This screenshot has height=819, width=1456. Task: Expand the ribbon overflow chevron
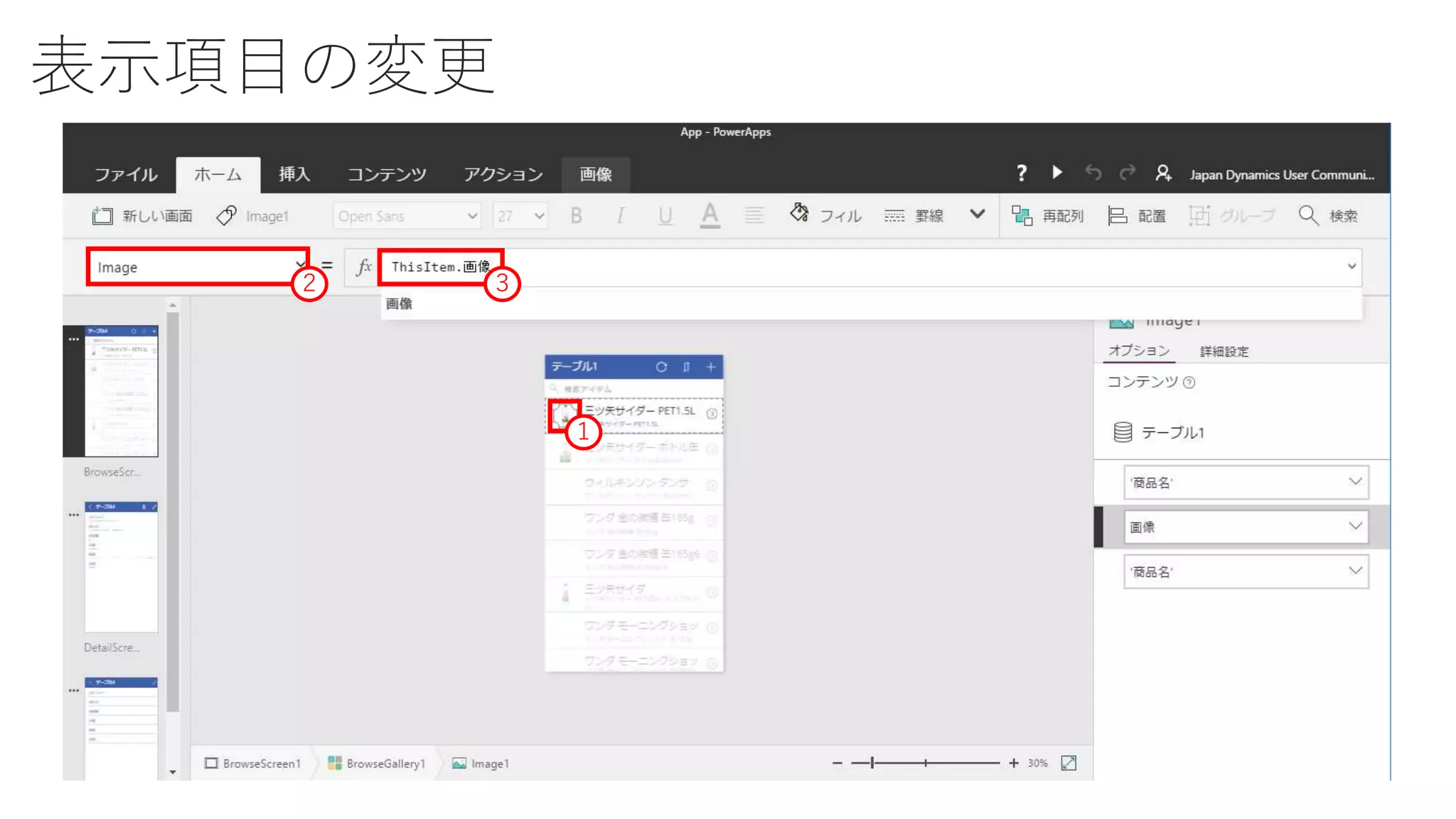(978, 214)
